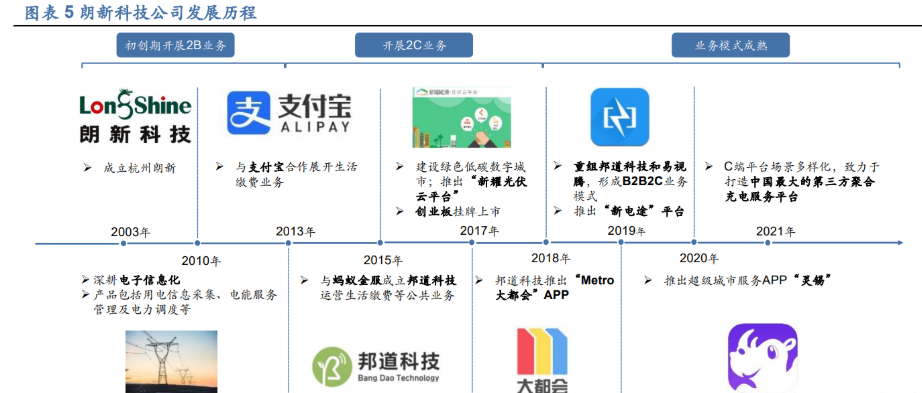This screenshot has height=393, width=922.
Task: Click the text 成立杭州朗新
Action: pyautogui.click(x=139, y=168)
